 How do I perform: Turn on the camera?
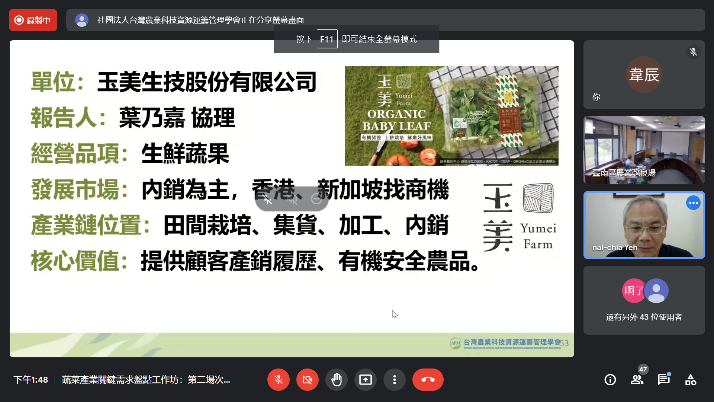[x=307, y=380]
